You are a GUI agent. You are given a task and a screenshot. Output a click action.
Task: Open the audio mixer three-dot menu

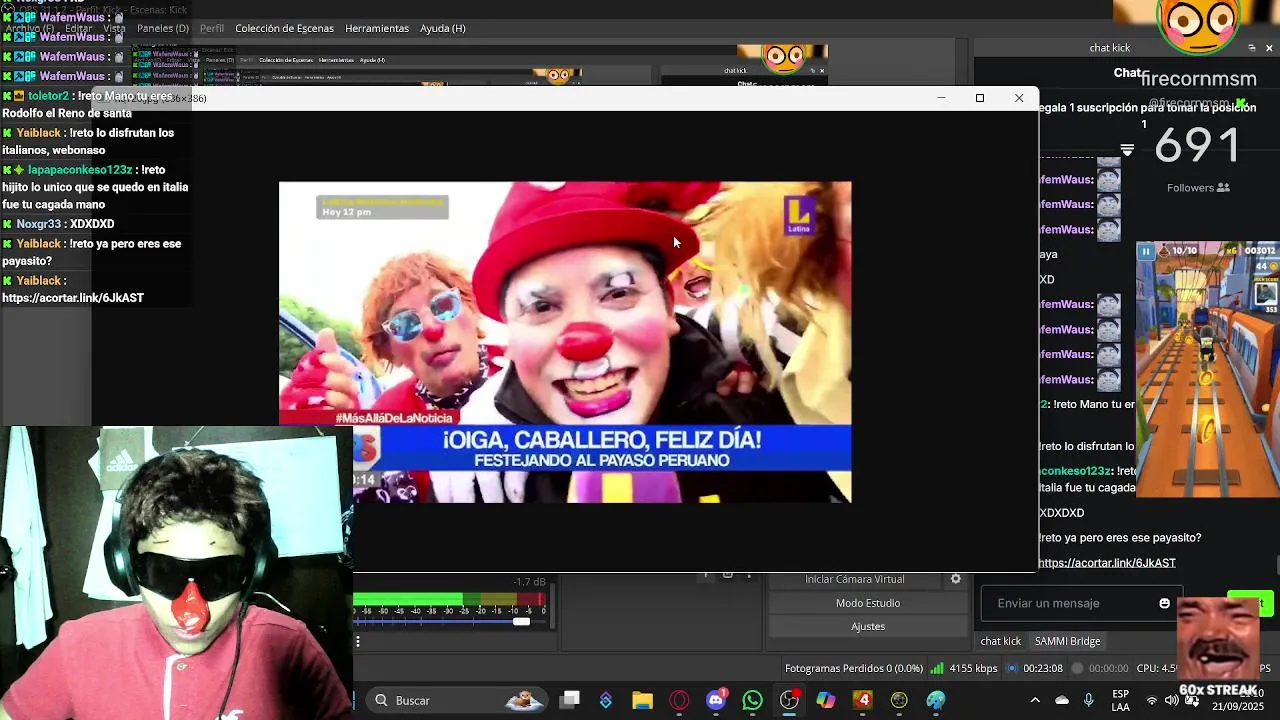click(358, 642)
